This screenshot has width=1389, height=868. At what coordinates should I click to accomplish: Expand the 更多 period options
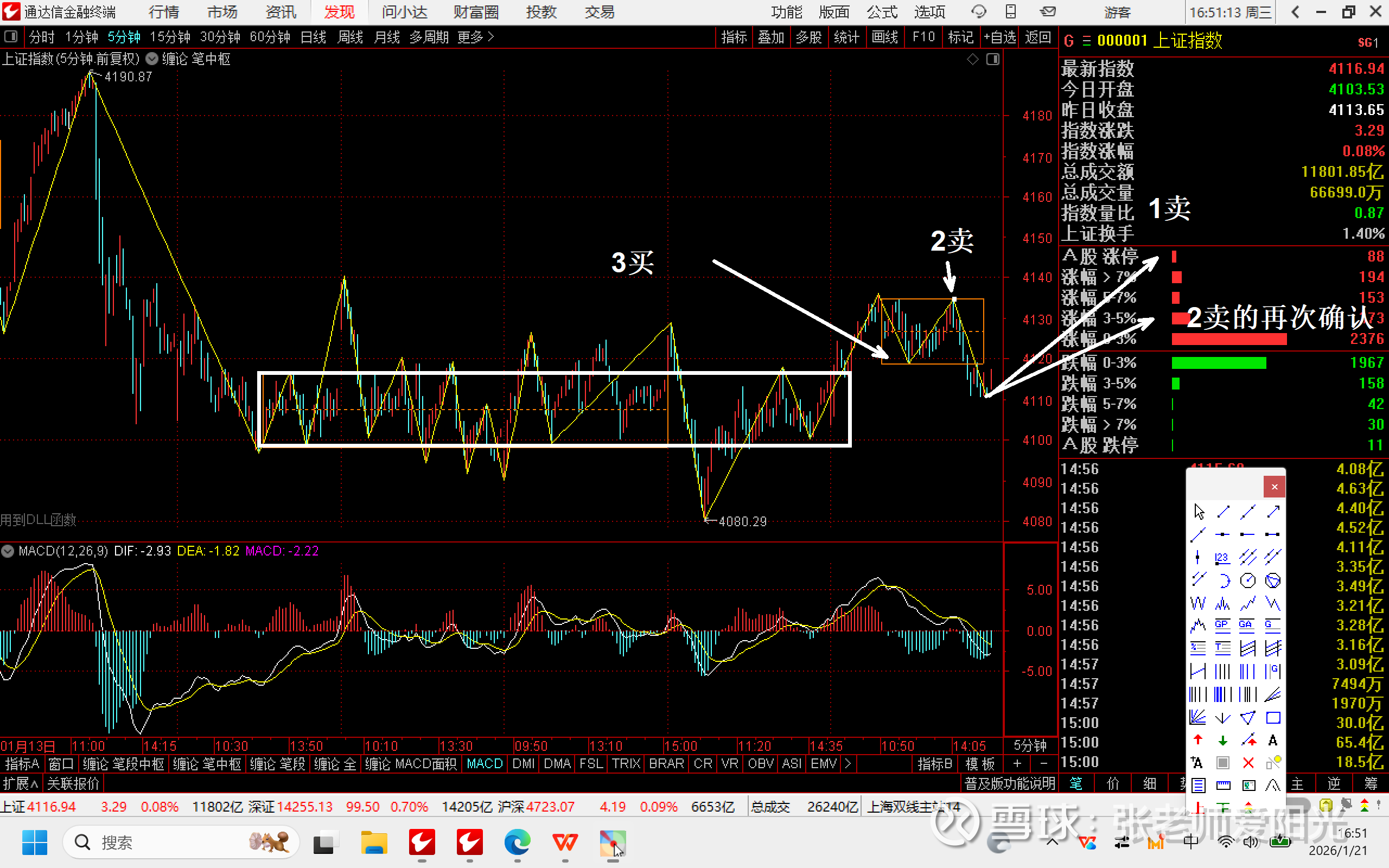click(475, 37)
